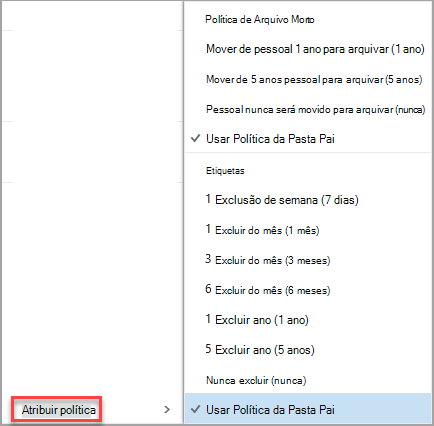Select 1 Exclusão de semana (7 dias)
The width and height of the screenshot is (434, 426).
[282, 200]
